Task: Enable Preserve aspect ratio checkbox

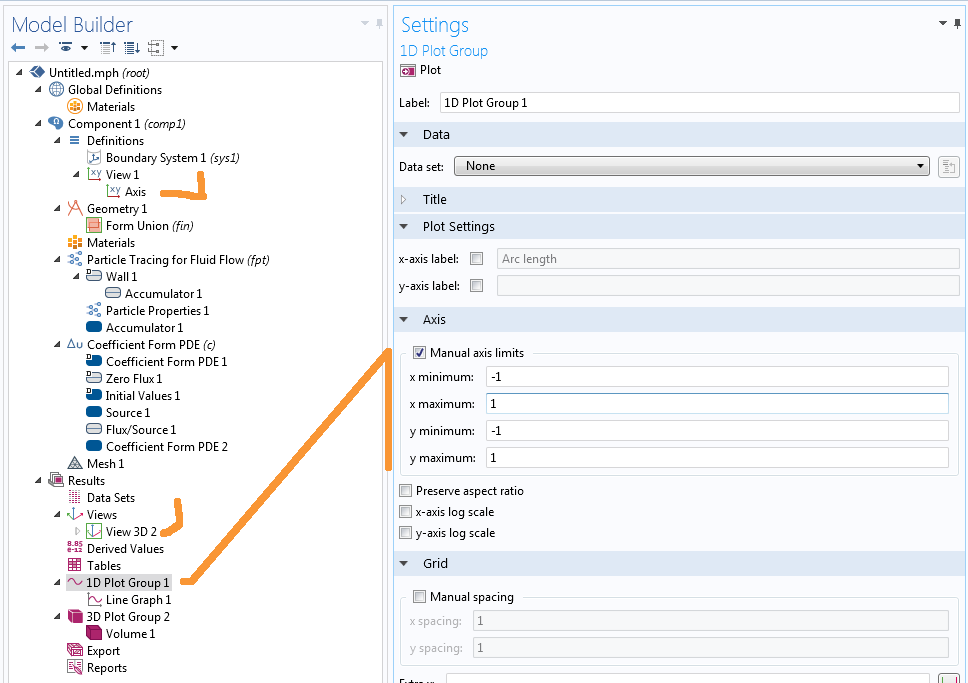Action: coord(405,491)
